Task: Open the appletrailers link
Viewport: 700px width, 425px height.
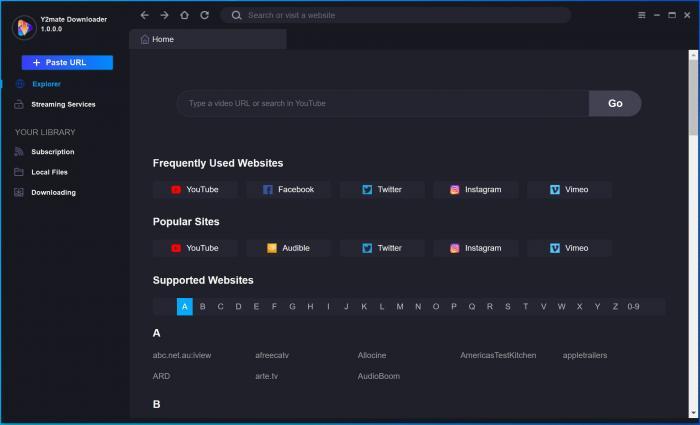Action: pyautogui.click(x=585, y=355)
